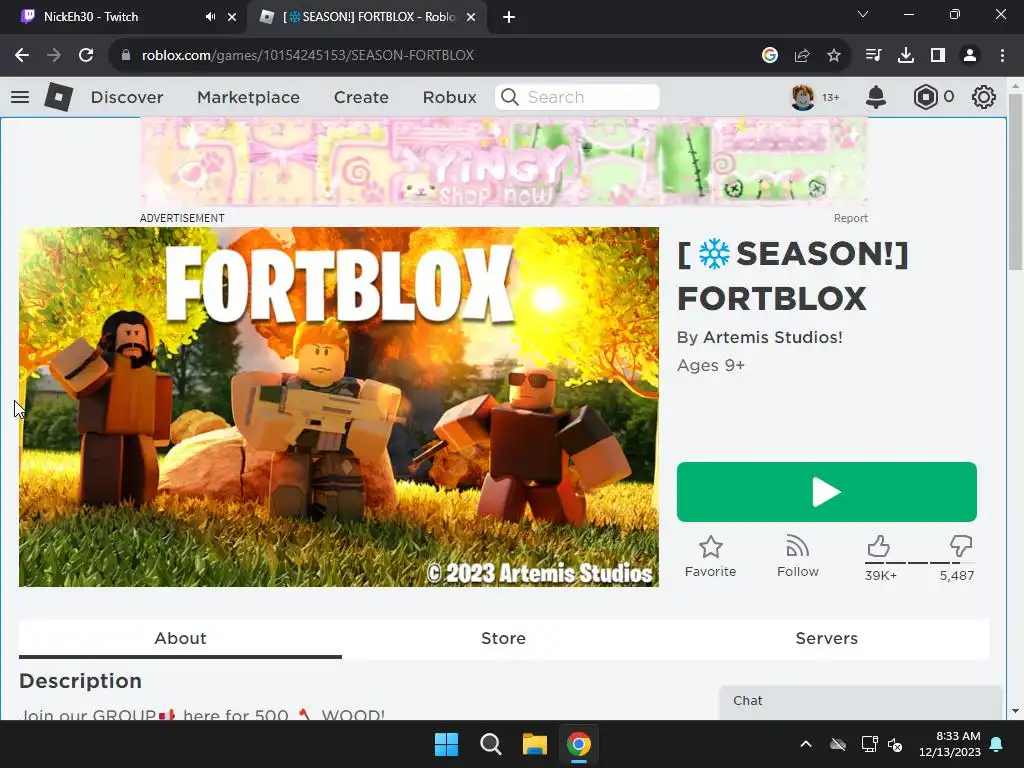1024x768 pixels.
Task: Click the page vertical scrollbar thumb
Action: [1015, 182]
